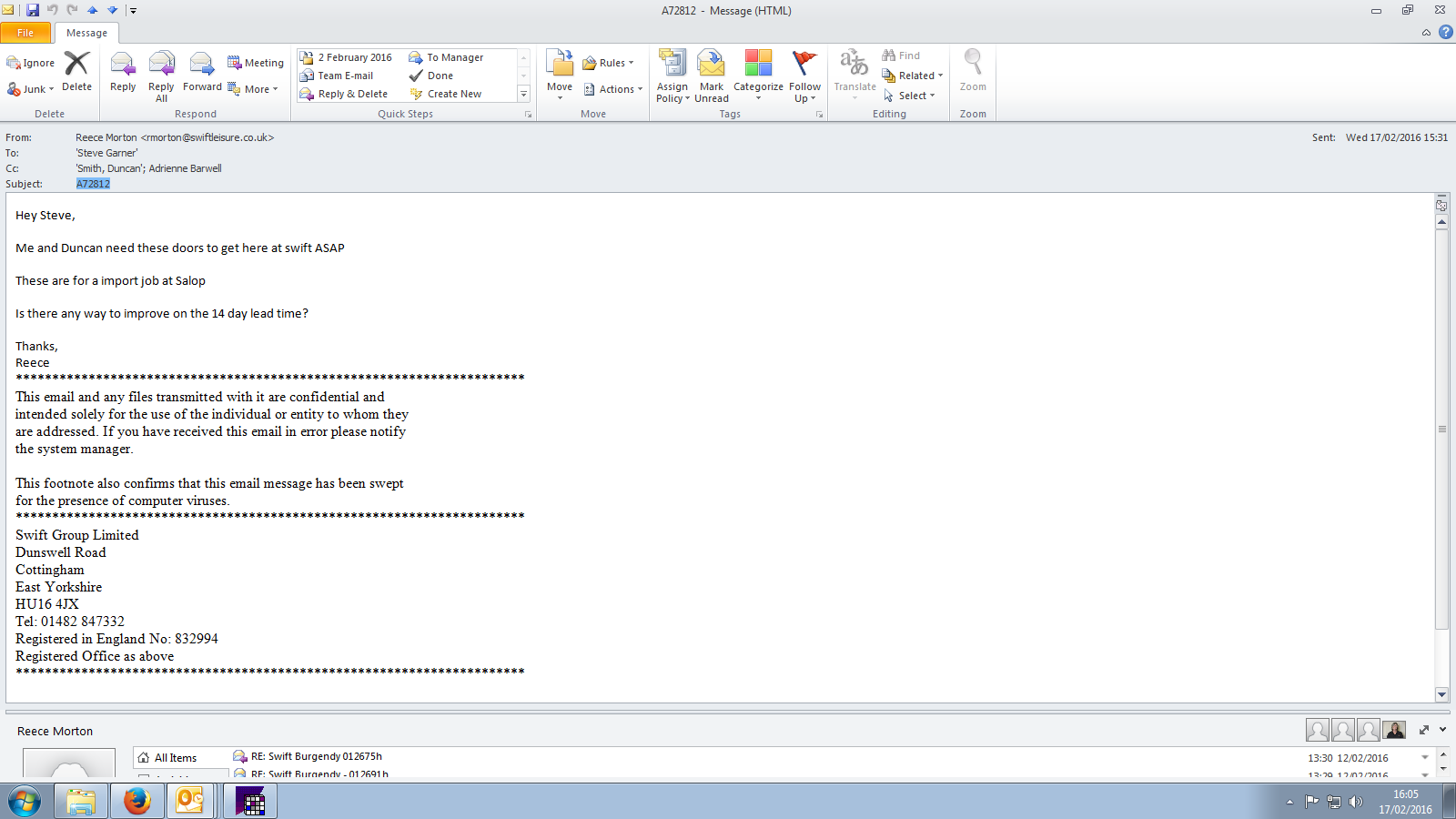Run the To Manager quick step

[447, 57]
